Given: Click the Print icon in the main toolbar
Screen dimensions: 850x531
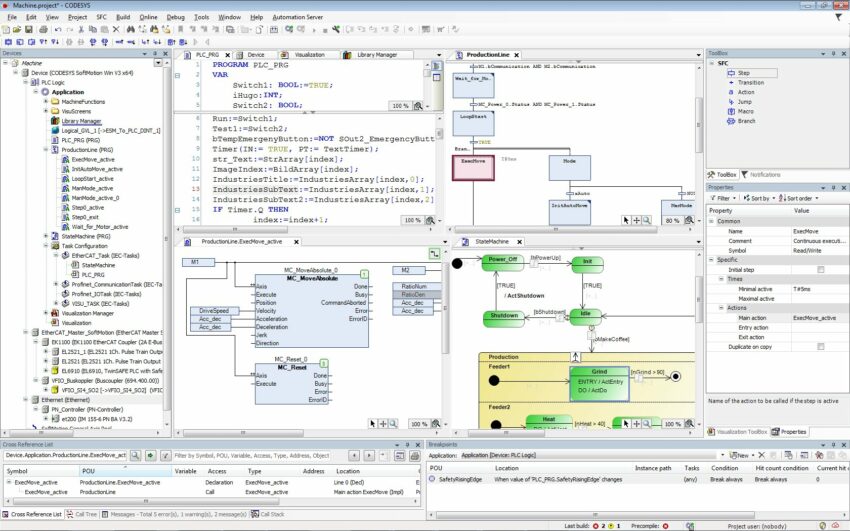Looking at the screenshot, I should click(43, 29).
